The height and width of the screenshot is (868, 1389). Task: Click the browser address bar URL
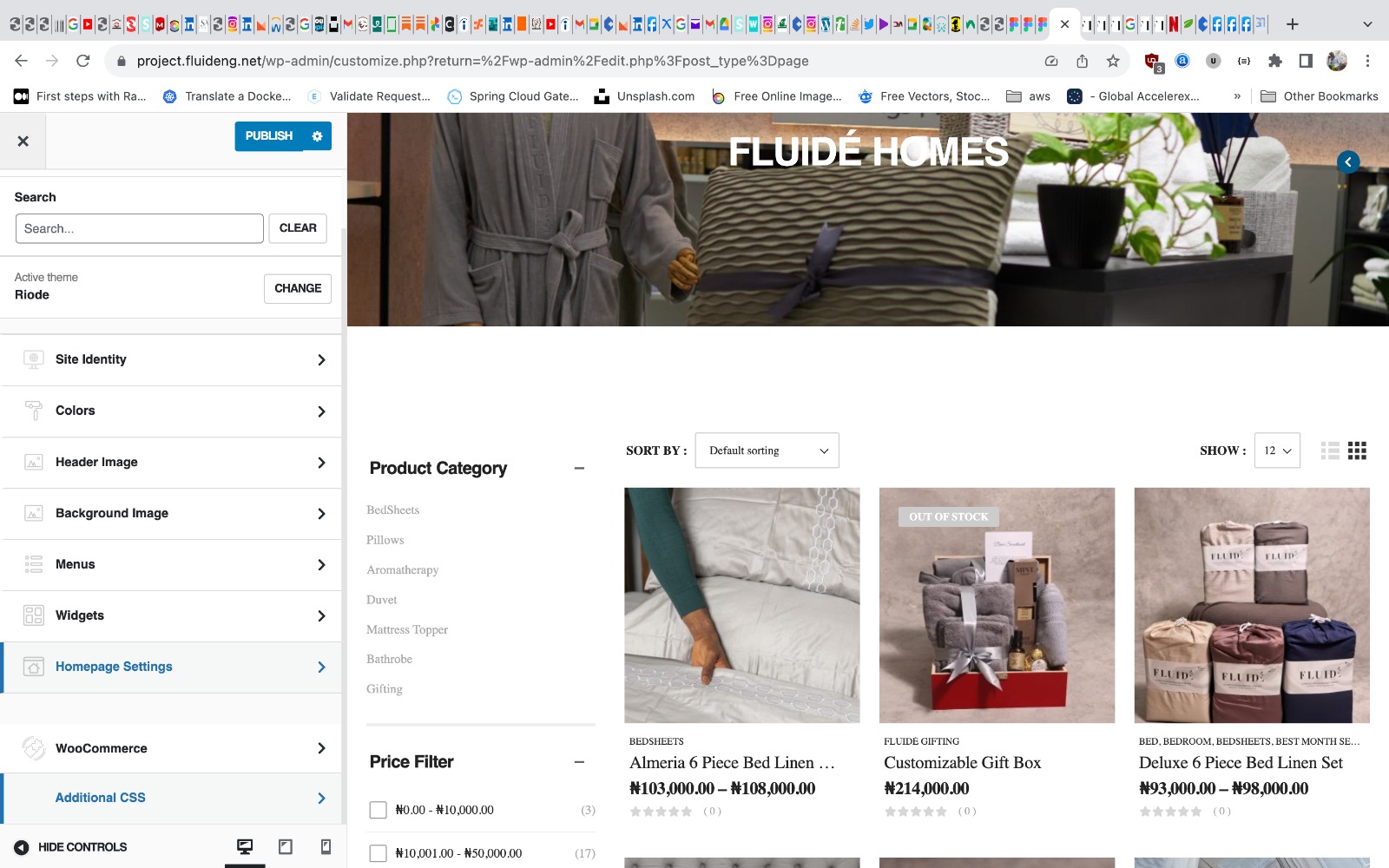(472, 61)
